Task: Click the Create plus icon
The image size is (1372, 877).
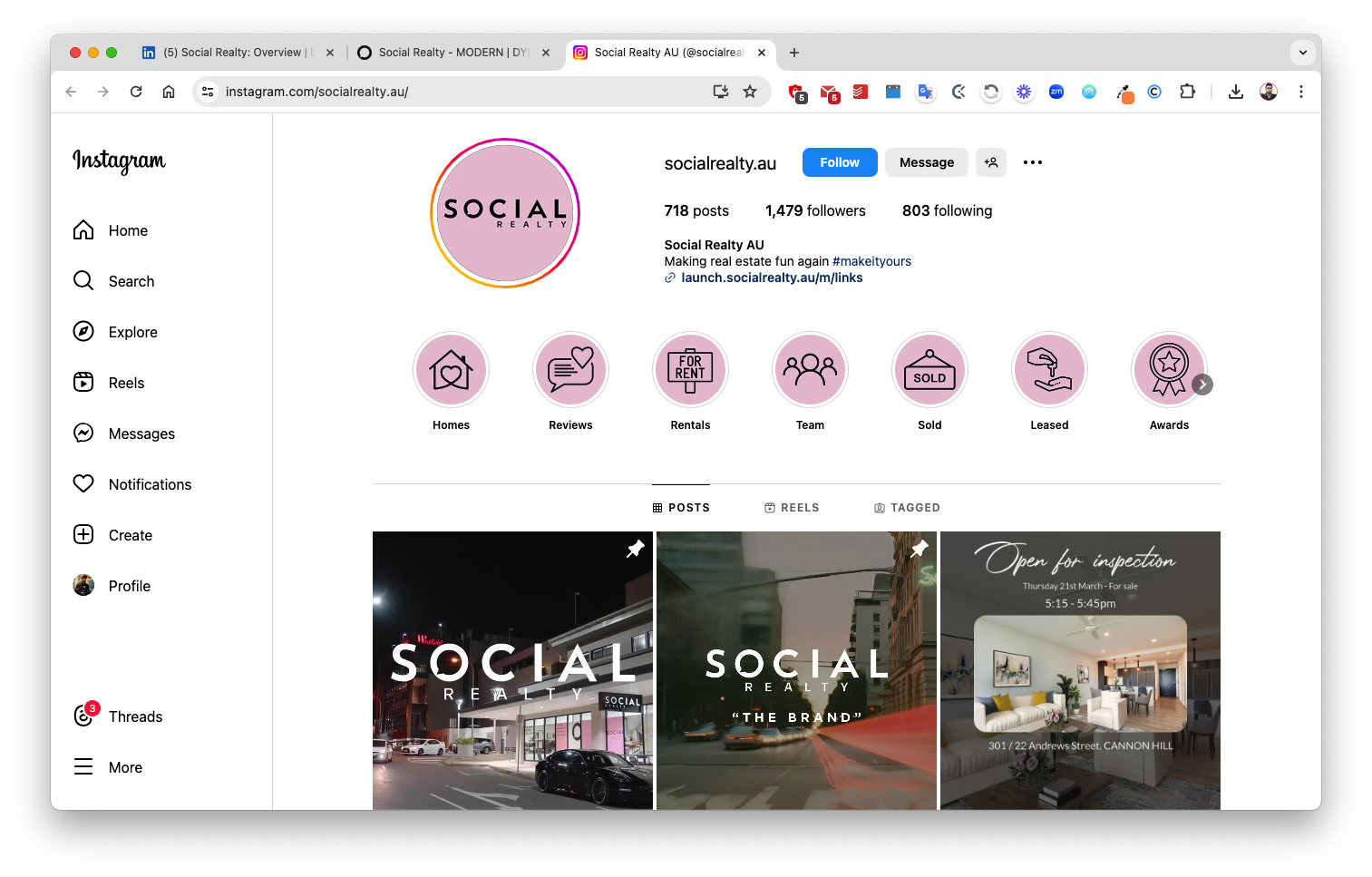Action: 83,535
